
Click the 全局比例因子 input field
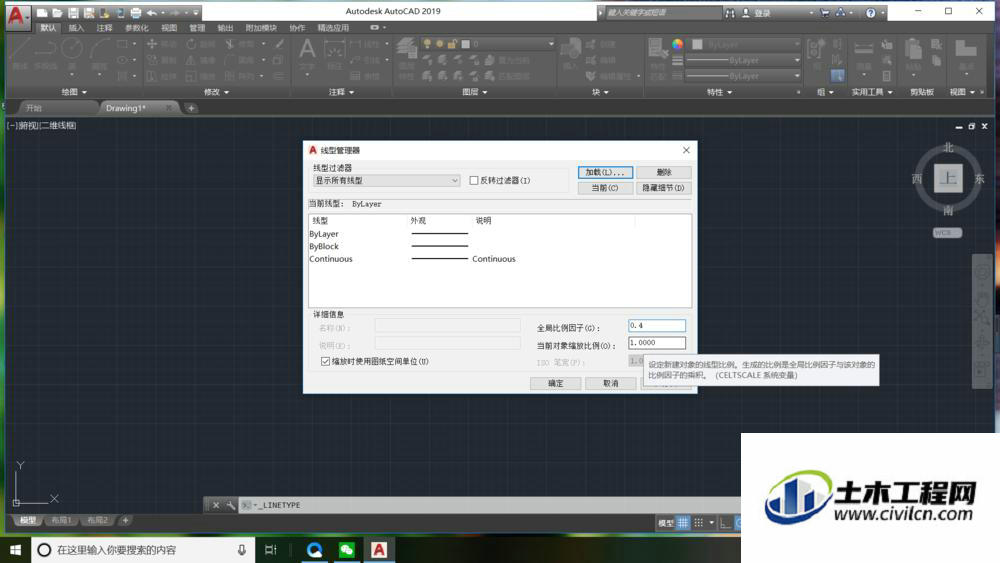tap(657, 326)
